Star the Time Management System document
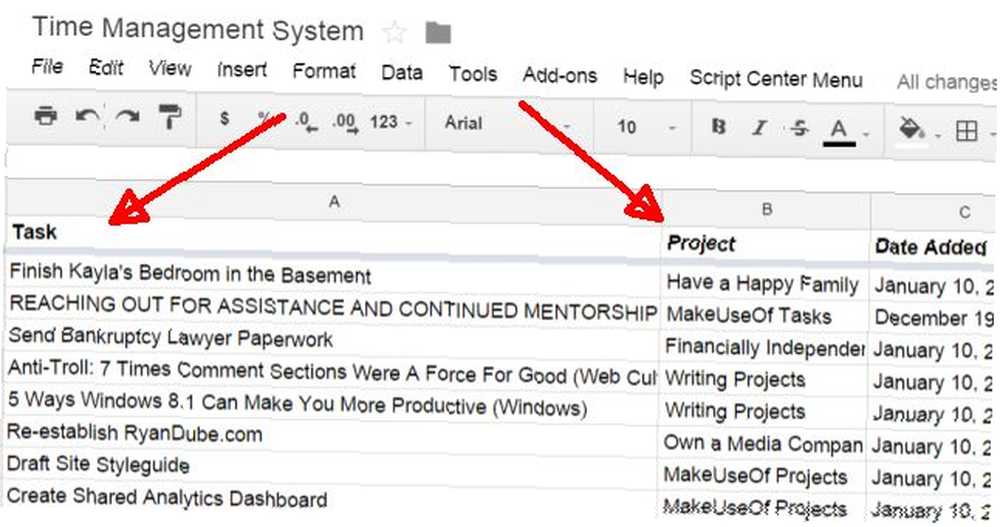 [x=395, y=32]
